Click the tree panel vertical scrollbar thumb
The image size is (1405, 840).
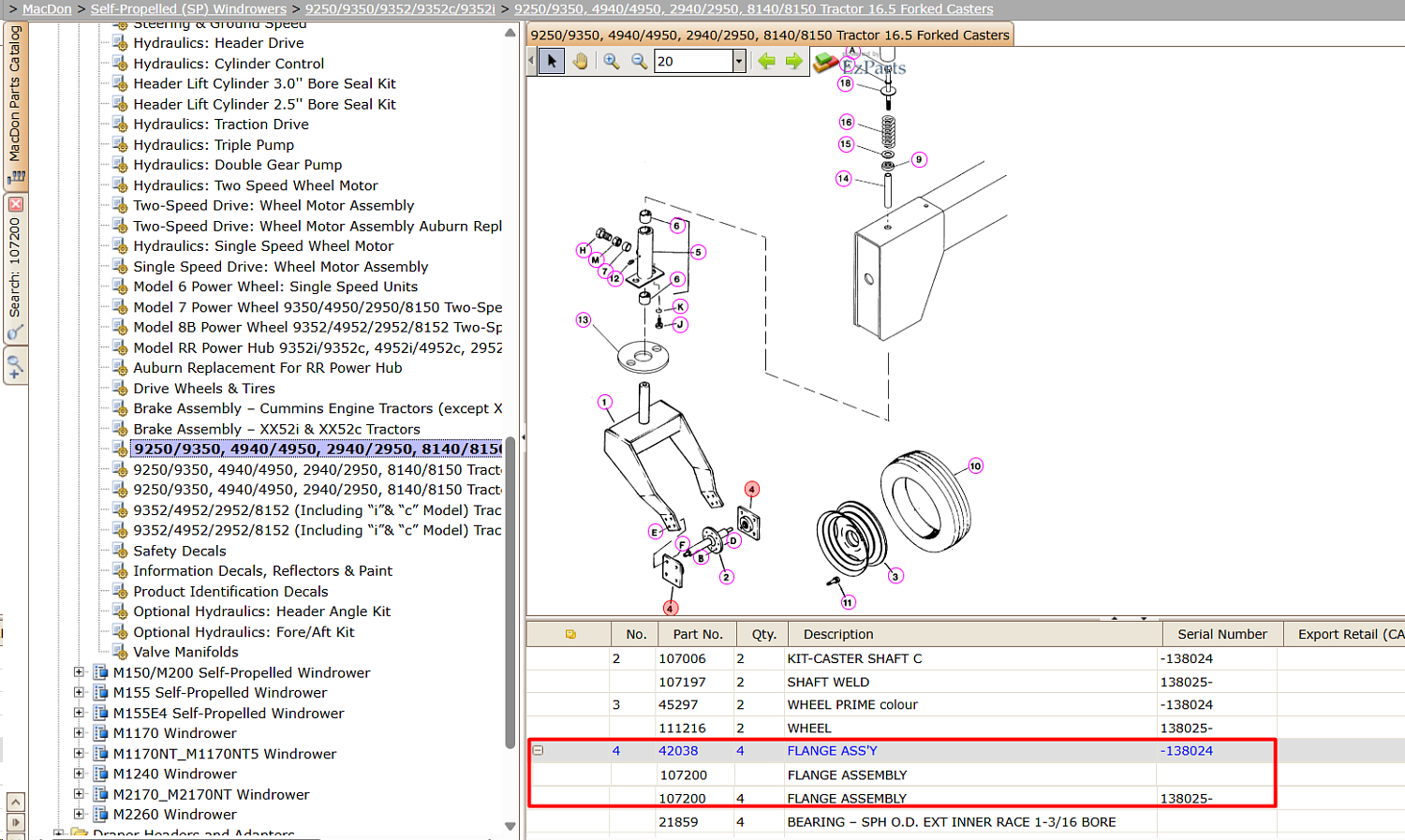(510, 595)
